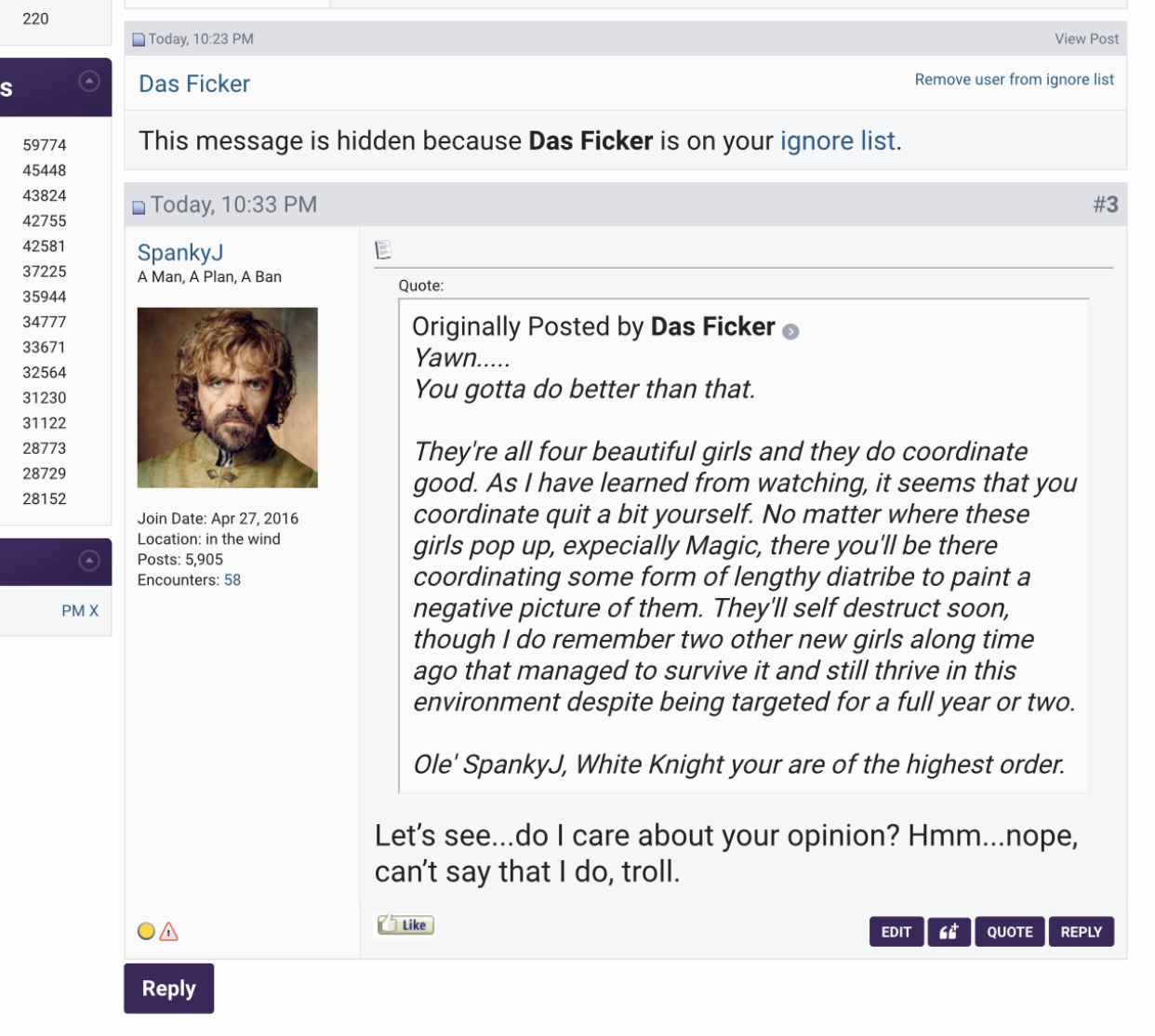Open the ignore list link
The image size is (1155, 1036).
837,140
